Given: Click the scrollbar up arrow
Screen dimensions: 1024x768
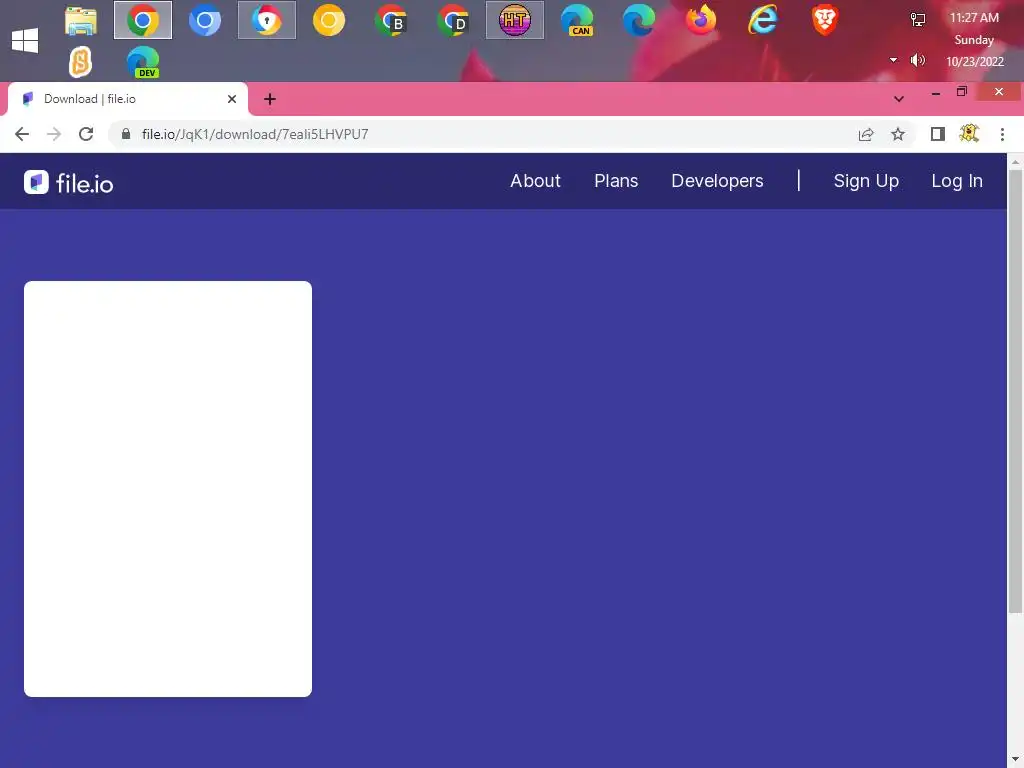Looking at the screenshot, I should click(1016, 161).
